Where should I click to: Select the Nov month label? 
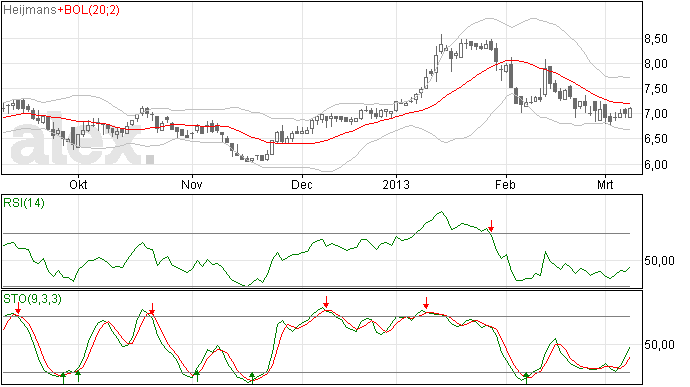click(x=192, y=184)
